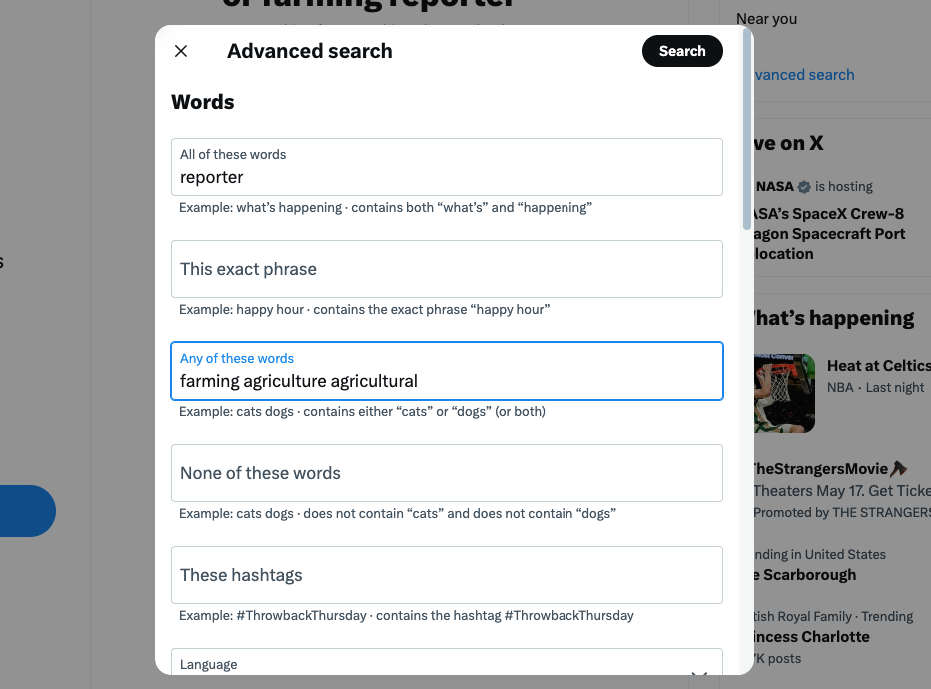Click the TheStrangersMovie axe icon
The width and height of the screenshot is (931, 689).
tap(898, 468)
